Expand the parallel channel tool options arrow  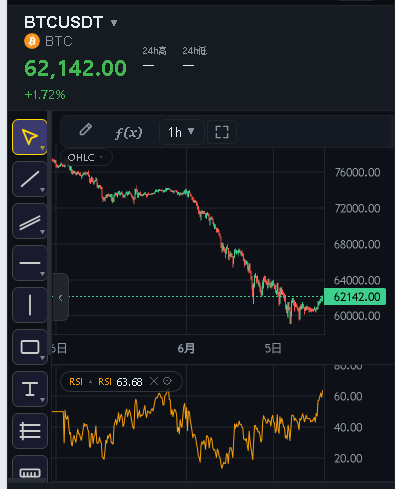click(42, 232)
